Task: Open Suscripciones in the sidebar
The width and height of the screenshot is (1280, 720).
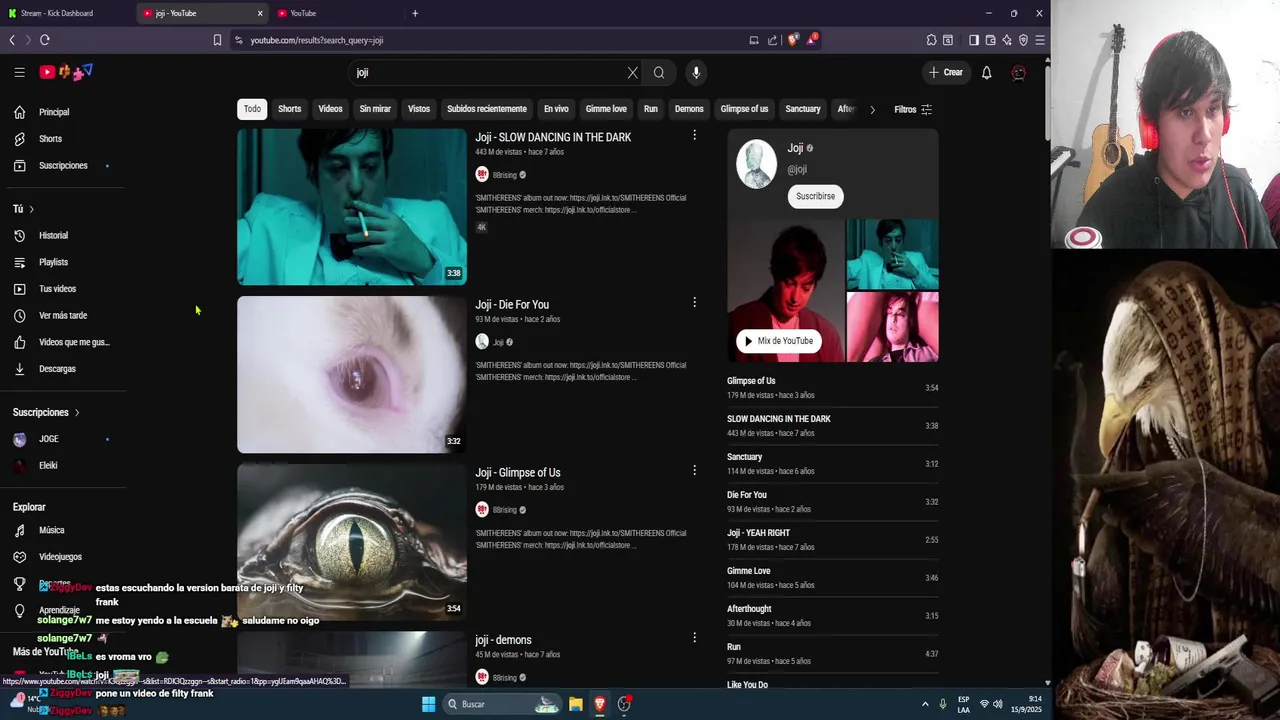Action: click(x=62, y=165)
